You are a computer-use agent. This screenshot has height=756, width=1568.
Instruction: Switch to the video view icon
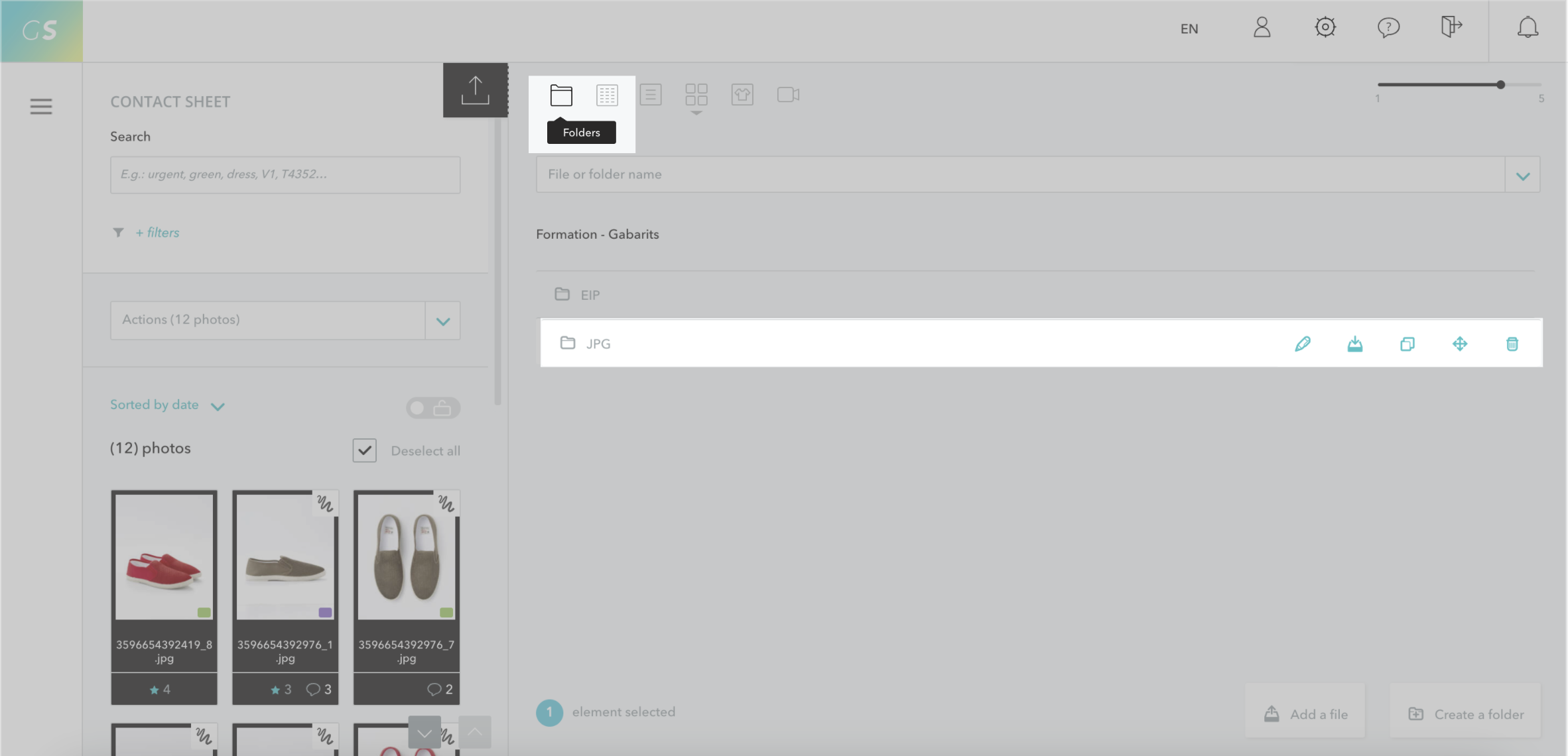[788, 95]
